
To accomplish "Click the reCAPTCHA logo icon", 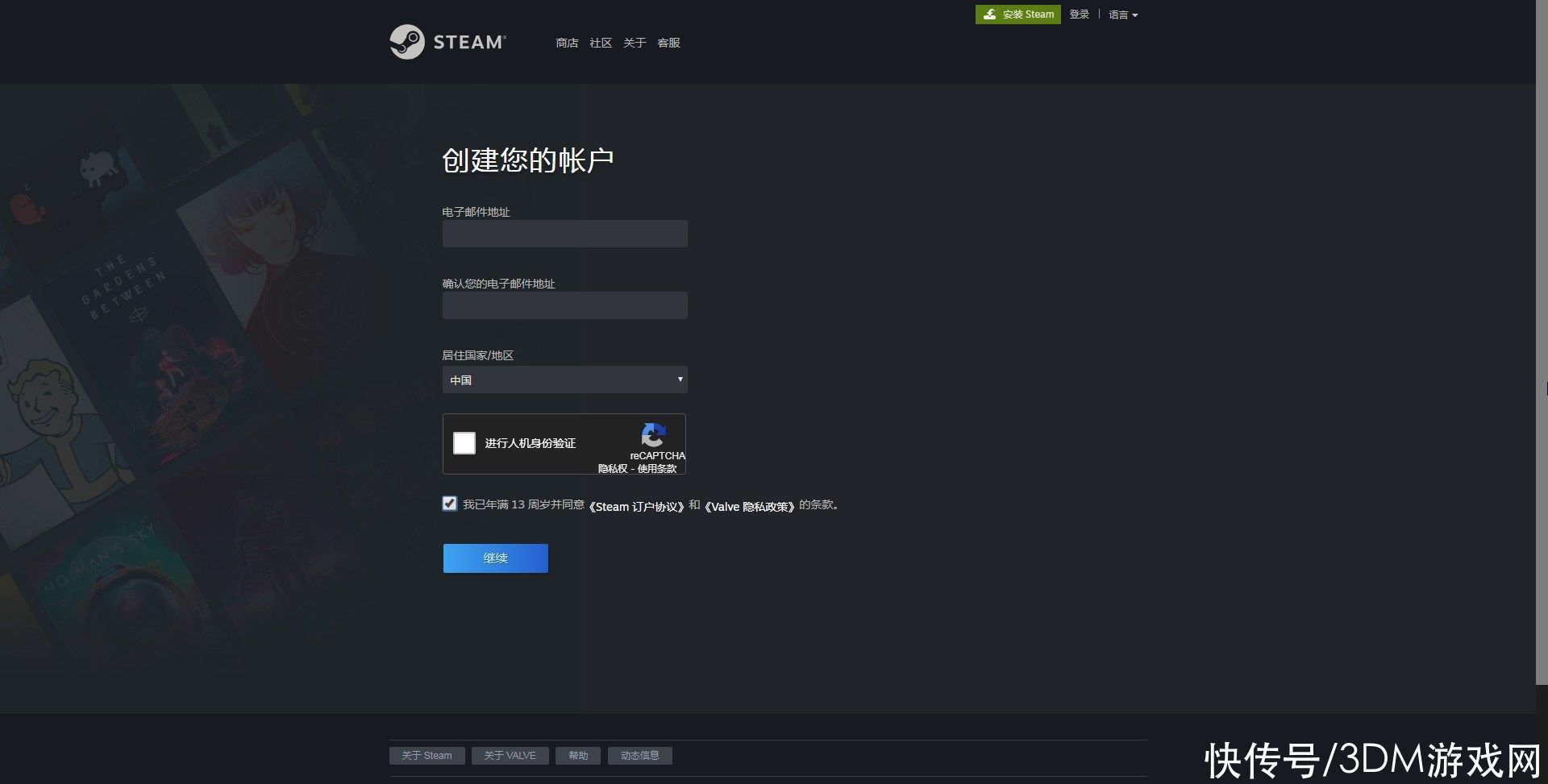I will tap(653, 435).
